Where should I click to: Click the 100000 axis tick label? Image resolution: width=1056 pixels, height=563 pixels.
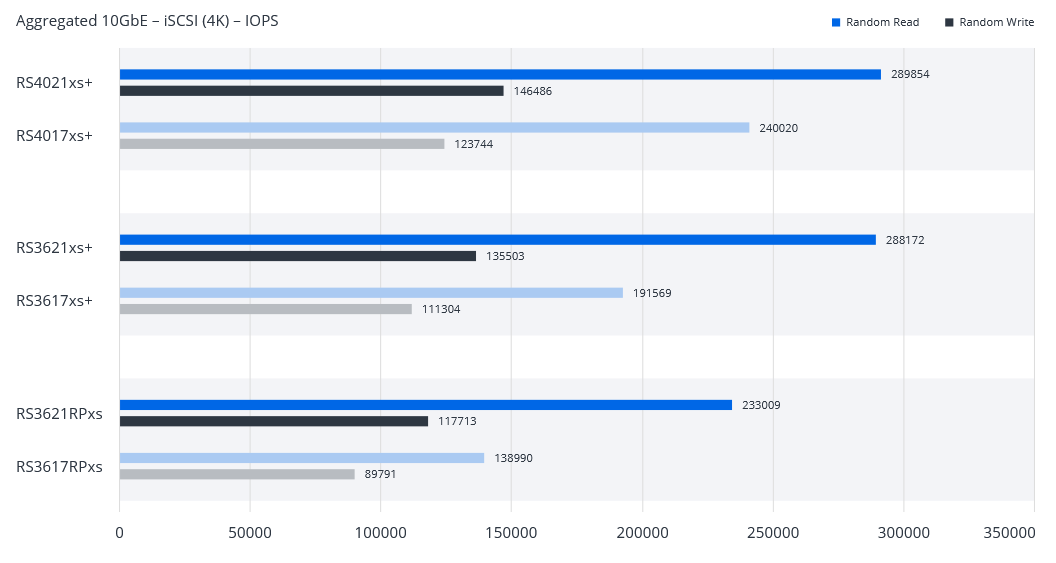click(381, 533)
